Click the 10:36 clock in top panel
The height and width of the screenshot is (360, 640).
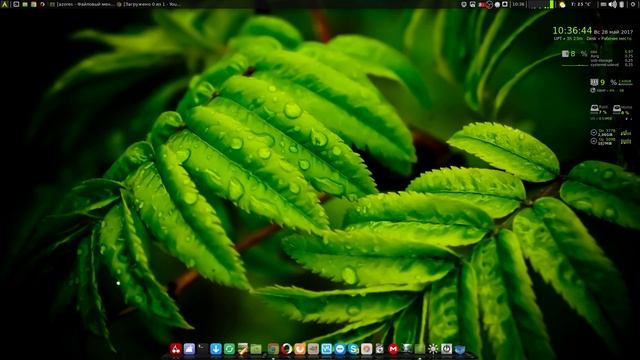point(518,4)
